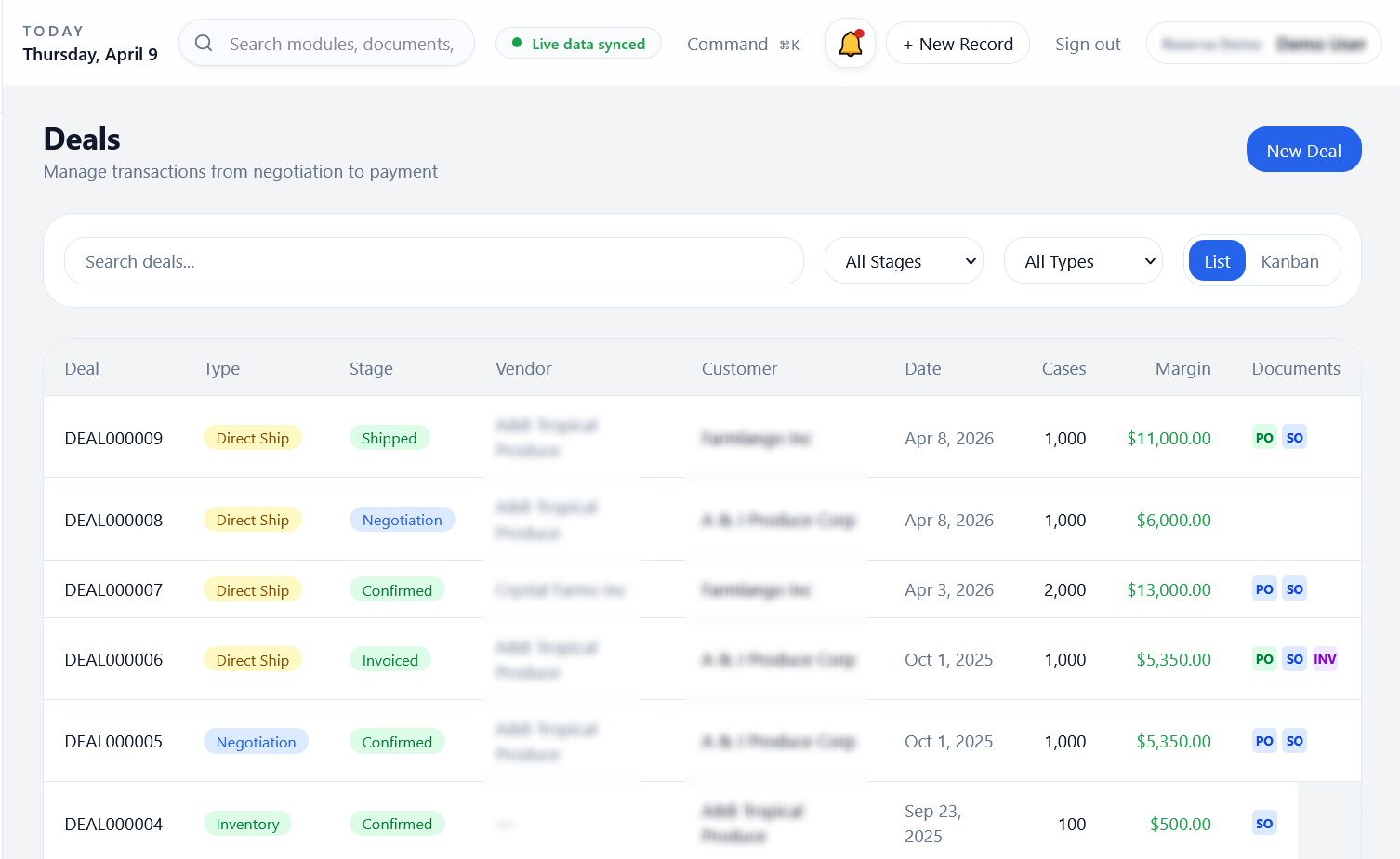1400x859 pixels.
Task: Click the Live data synced status pill
Action: click(578, 44)
